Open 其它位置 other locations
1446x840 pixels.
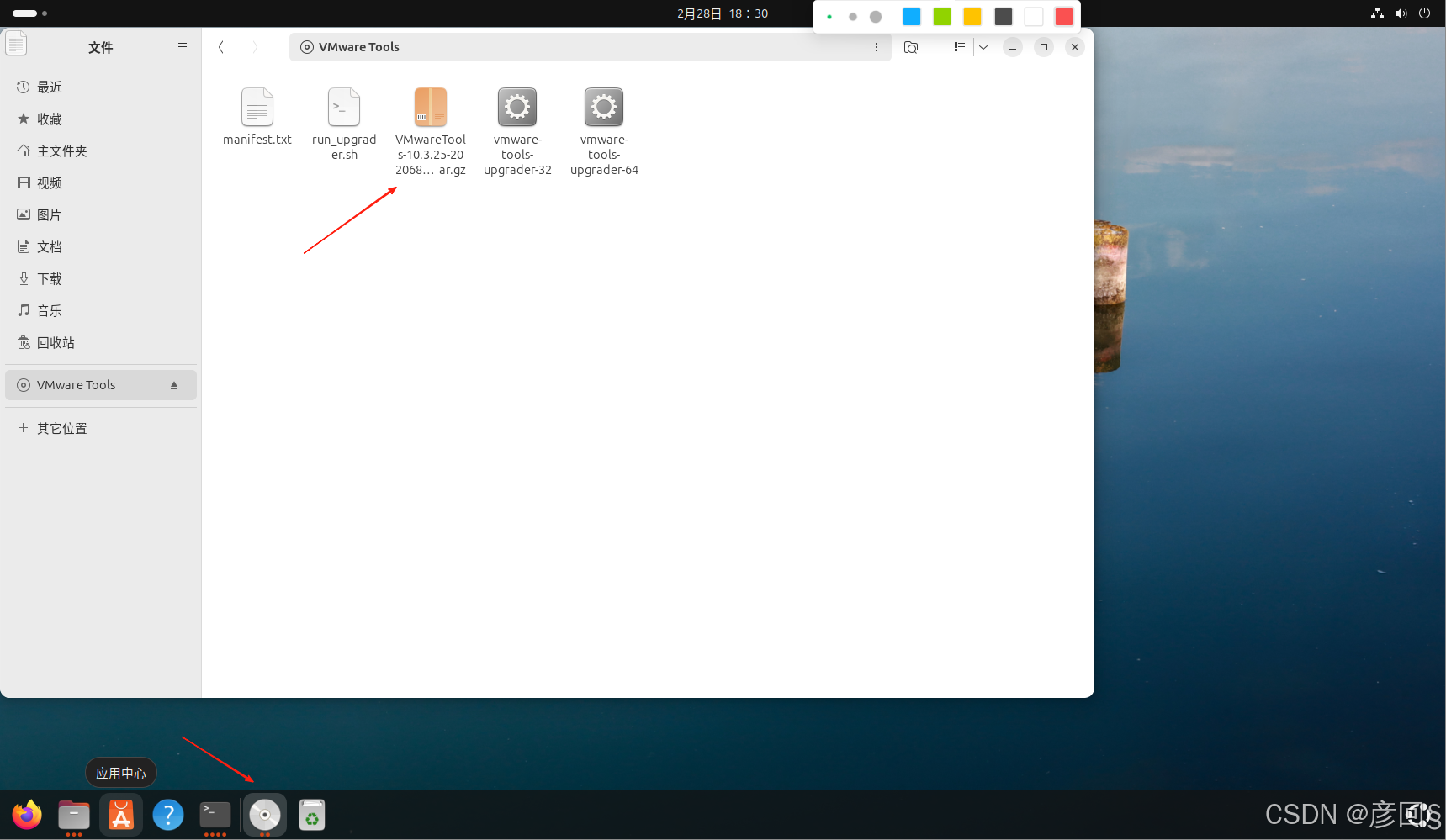[101, 429]
